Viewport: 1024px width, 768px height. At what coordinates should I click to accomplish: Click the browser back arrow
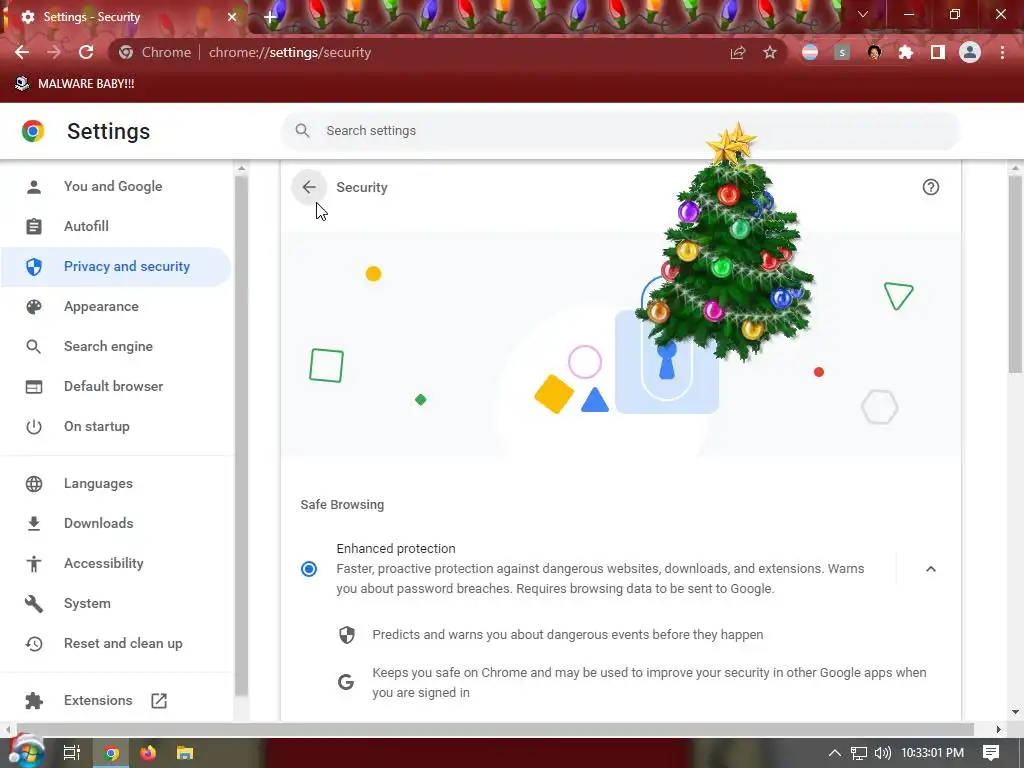(22, 52)
